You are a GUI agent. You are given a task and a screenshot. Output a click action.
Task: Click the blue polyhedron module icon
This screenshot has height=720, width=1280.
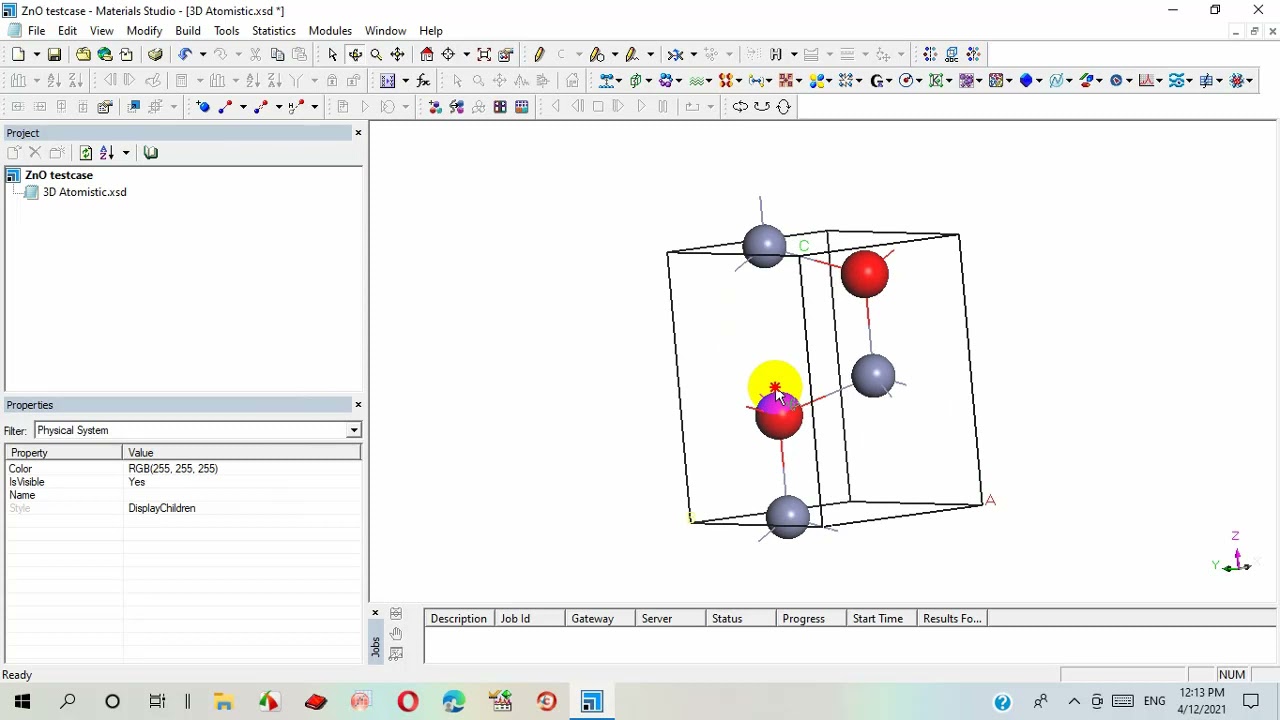click(1025, 80)
